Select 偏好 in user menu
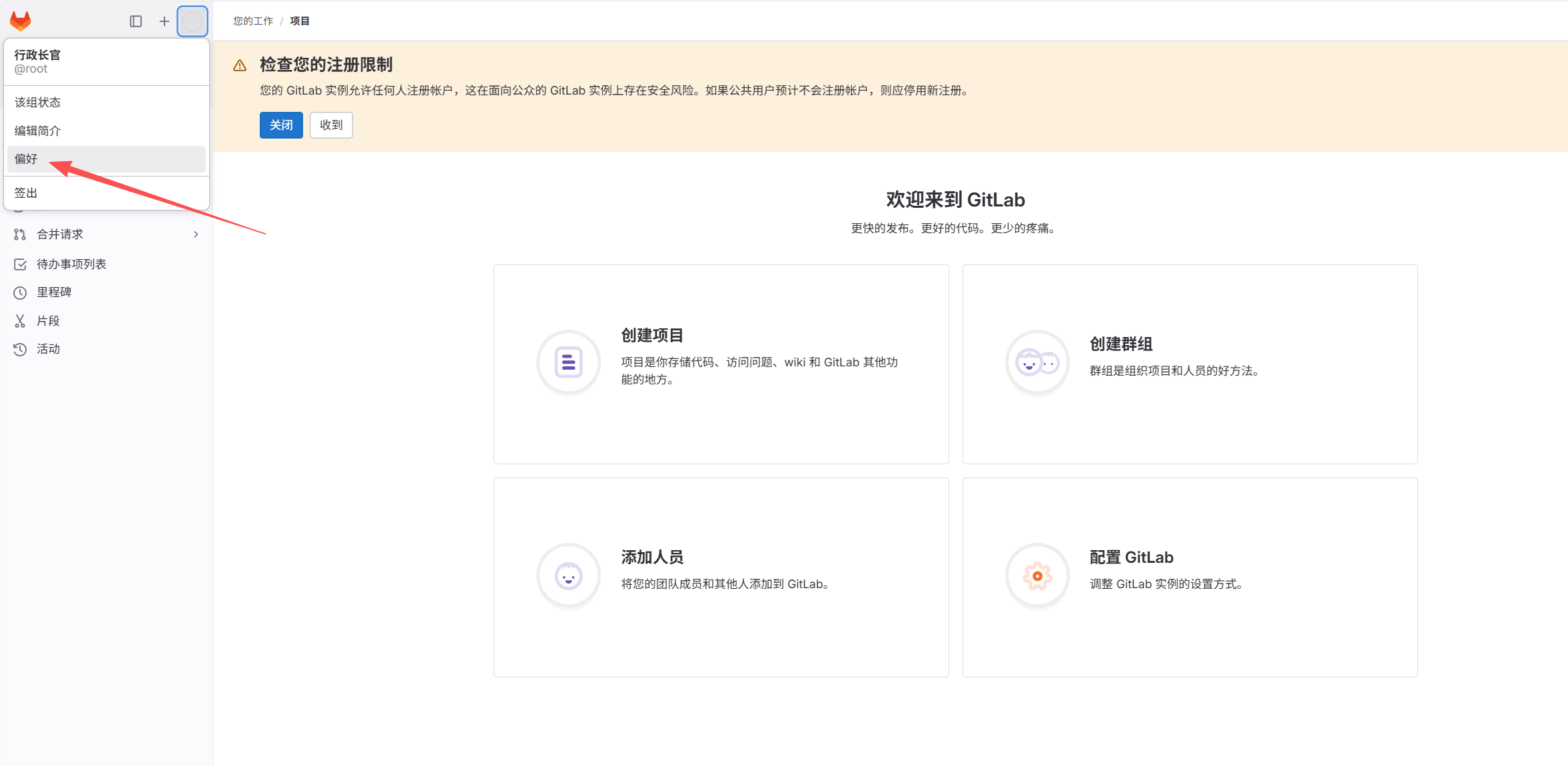 tap(27, 159)
